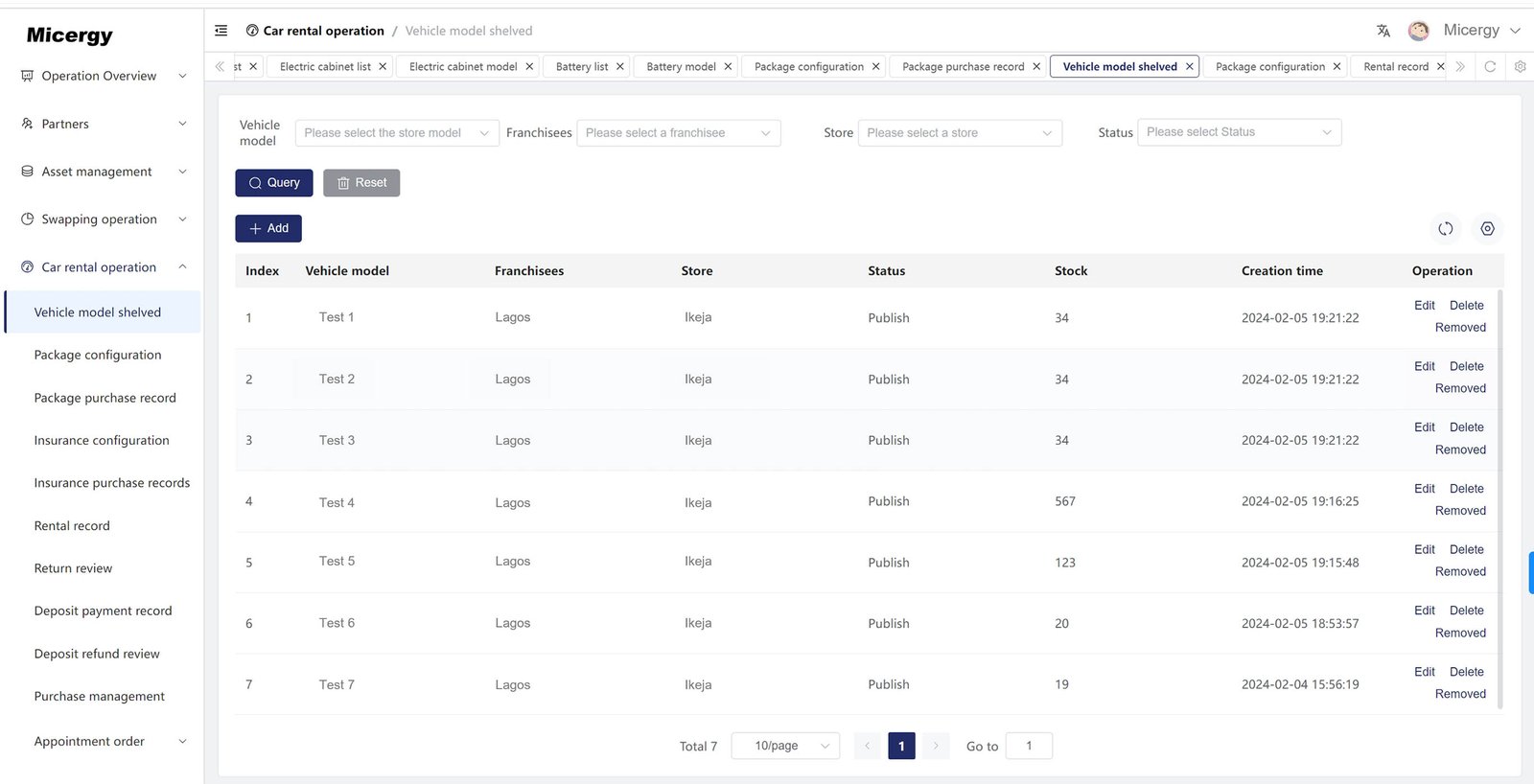Click the Micergy user avatar

[x=1419, y=31]
